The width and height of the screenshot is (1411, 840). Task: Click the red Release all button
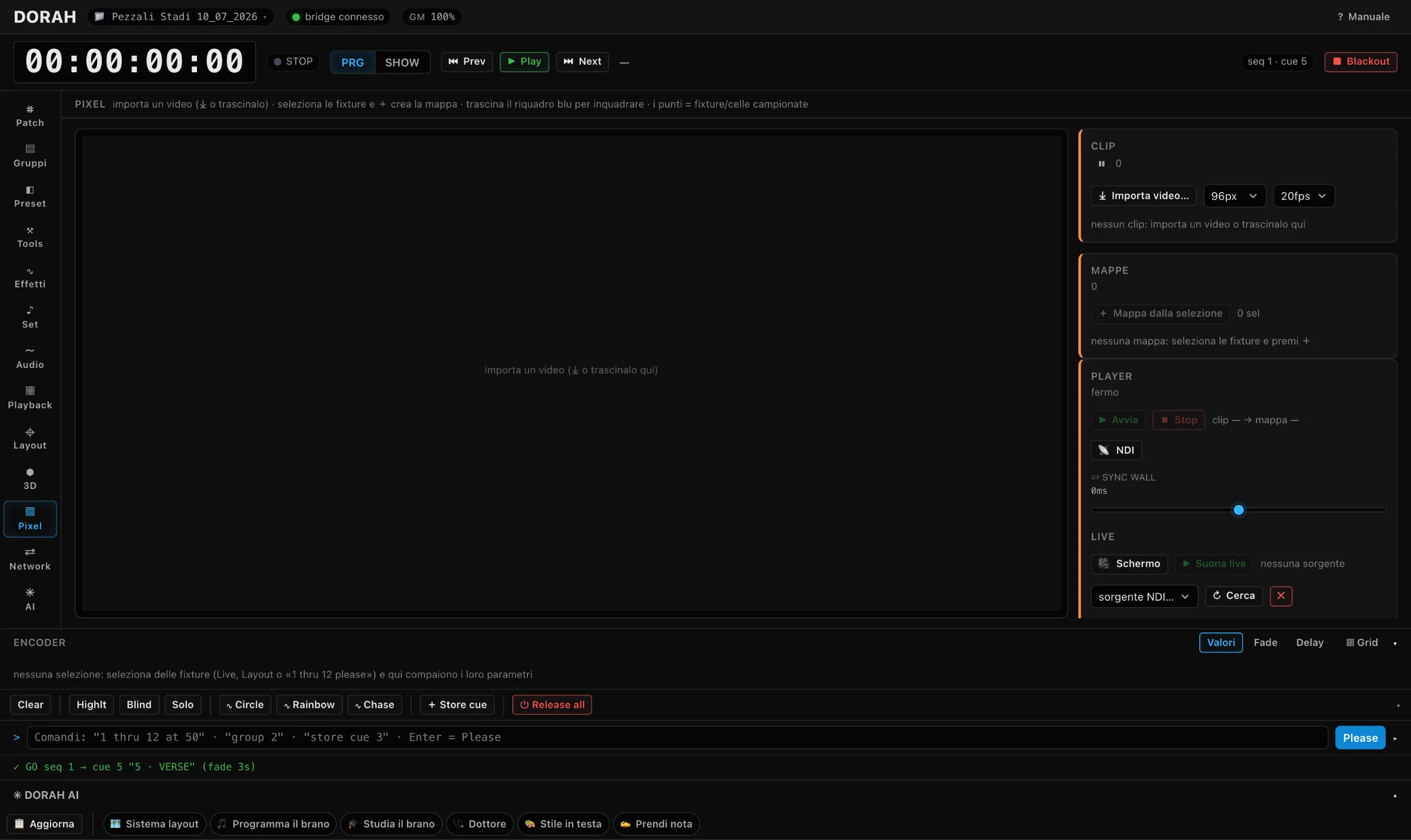(x=552, y=705)
